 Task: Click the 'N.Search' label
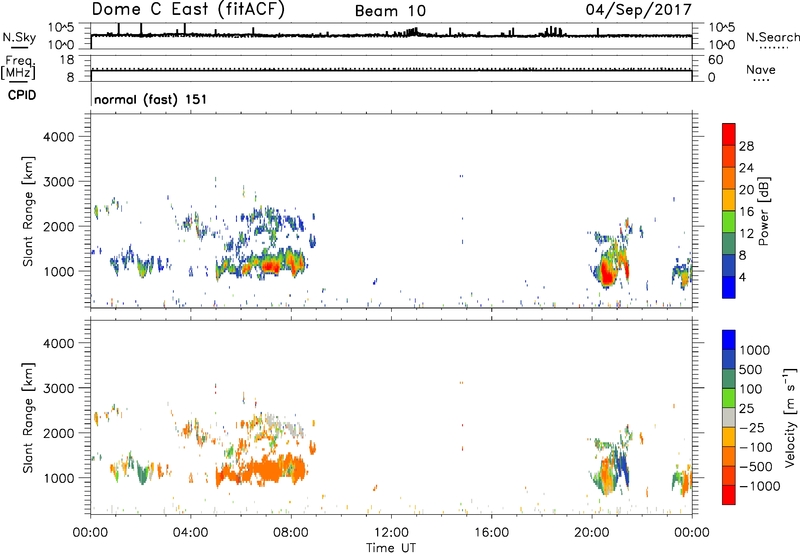[772, 37]
